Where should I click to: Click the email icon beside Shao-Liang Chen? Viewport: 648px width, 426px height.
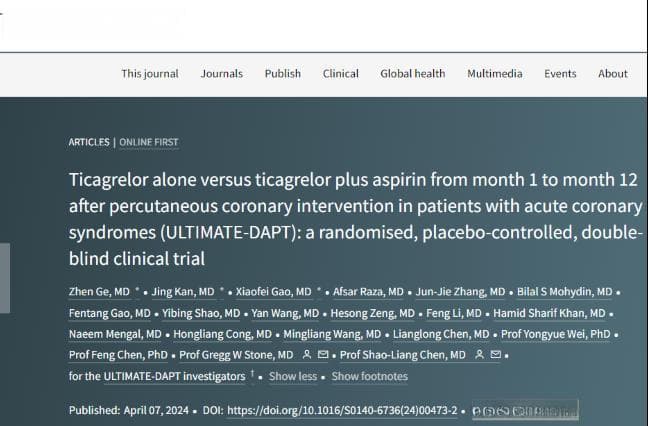pyautogui.click(x=496, y=355)
